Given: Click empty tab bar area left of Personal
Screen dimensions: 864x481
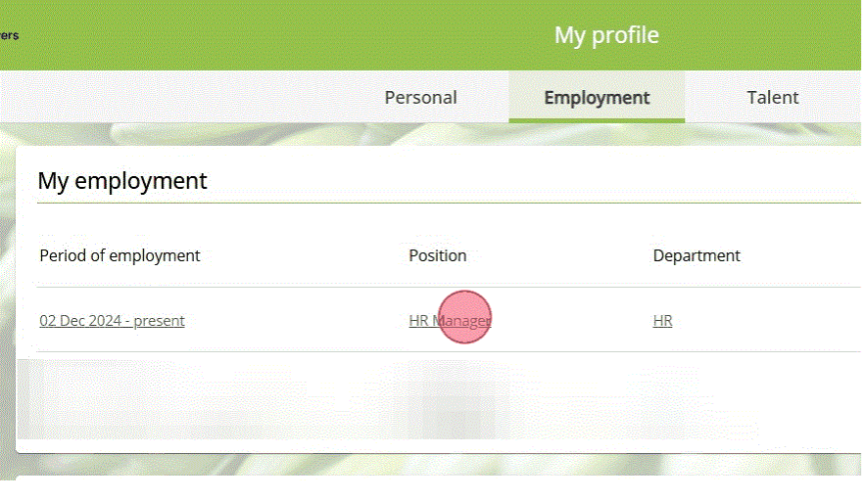Looking at the screenshot, I should point(180,97).
